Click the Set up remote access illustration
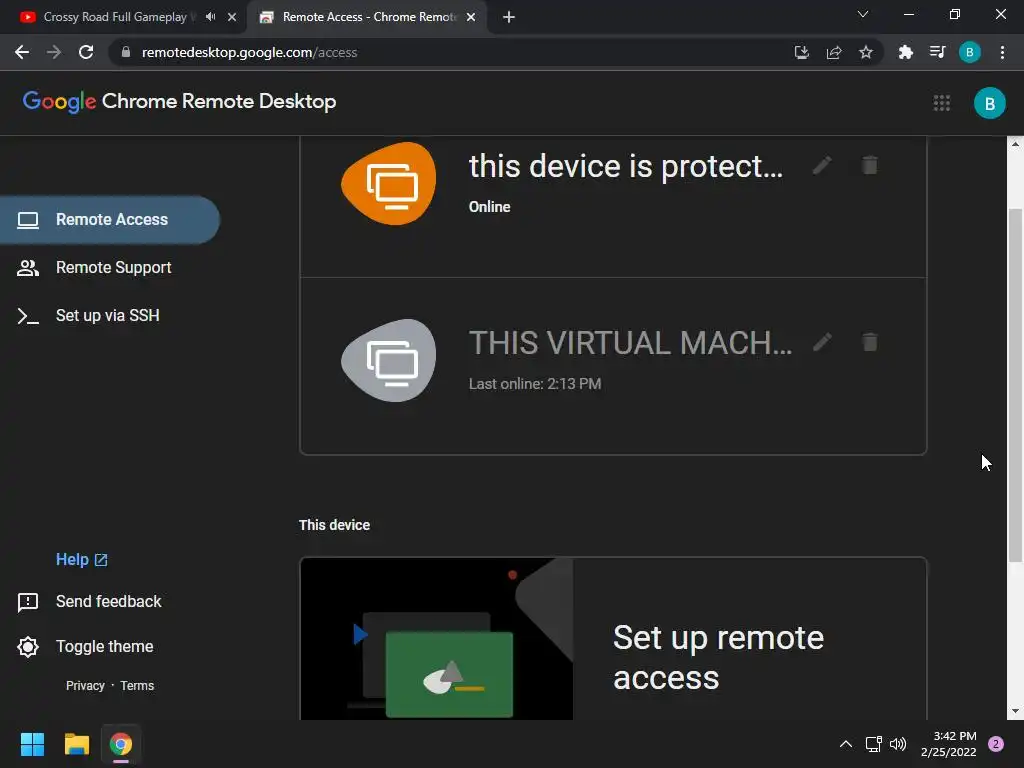This screenshot has height=768, width=1024. click(436, 639)
